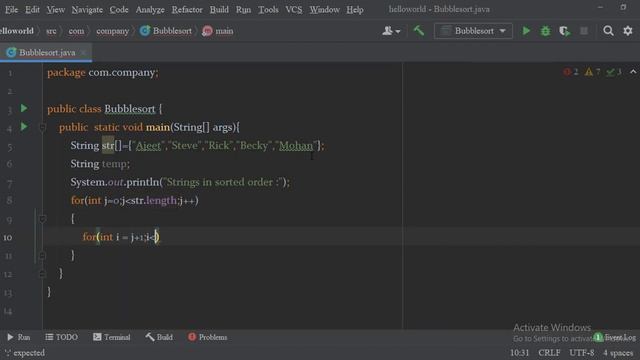This screenshot has height=360, width=640.
Task: Click the fold end marker on line 11
Action: pos(42,256)
